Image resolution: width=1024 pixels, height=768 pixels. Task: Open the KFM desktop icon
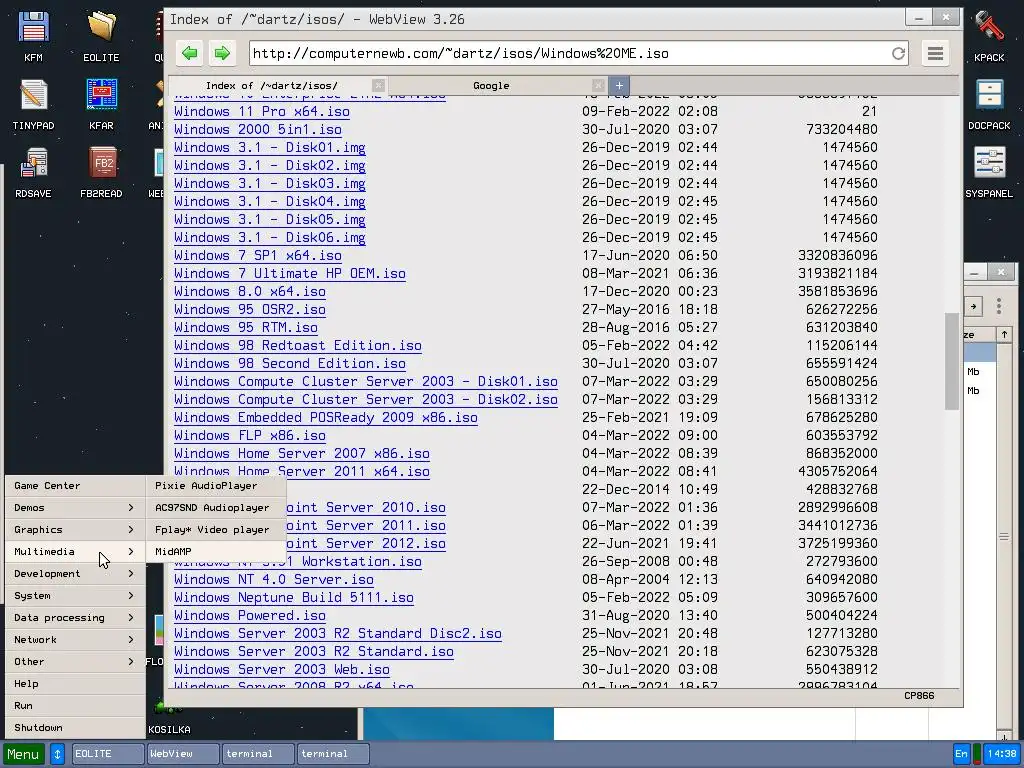33,37
